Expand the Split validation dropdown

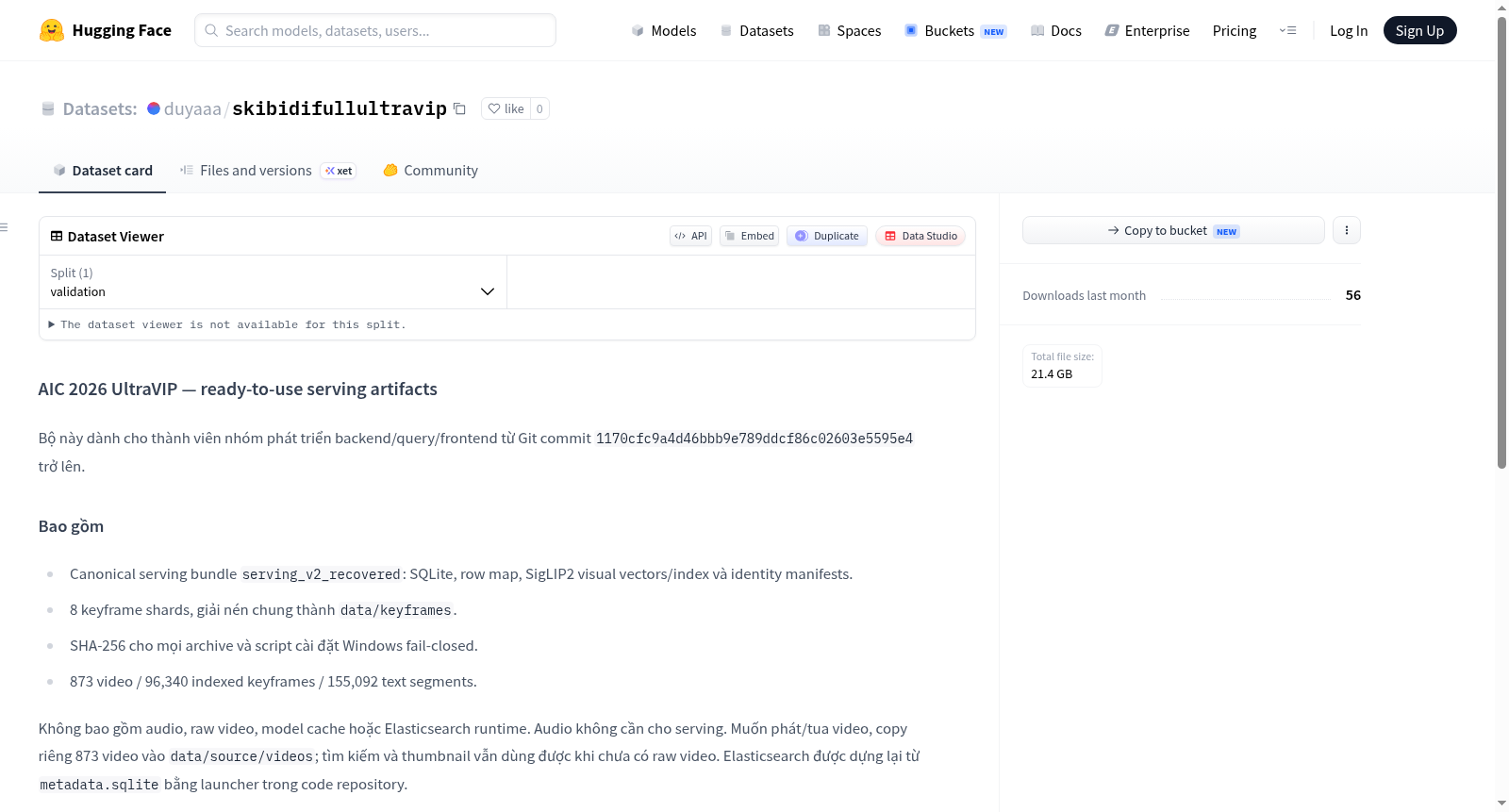[x=273, y=282]
